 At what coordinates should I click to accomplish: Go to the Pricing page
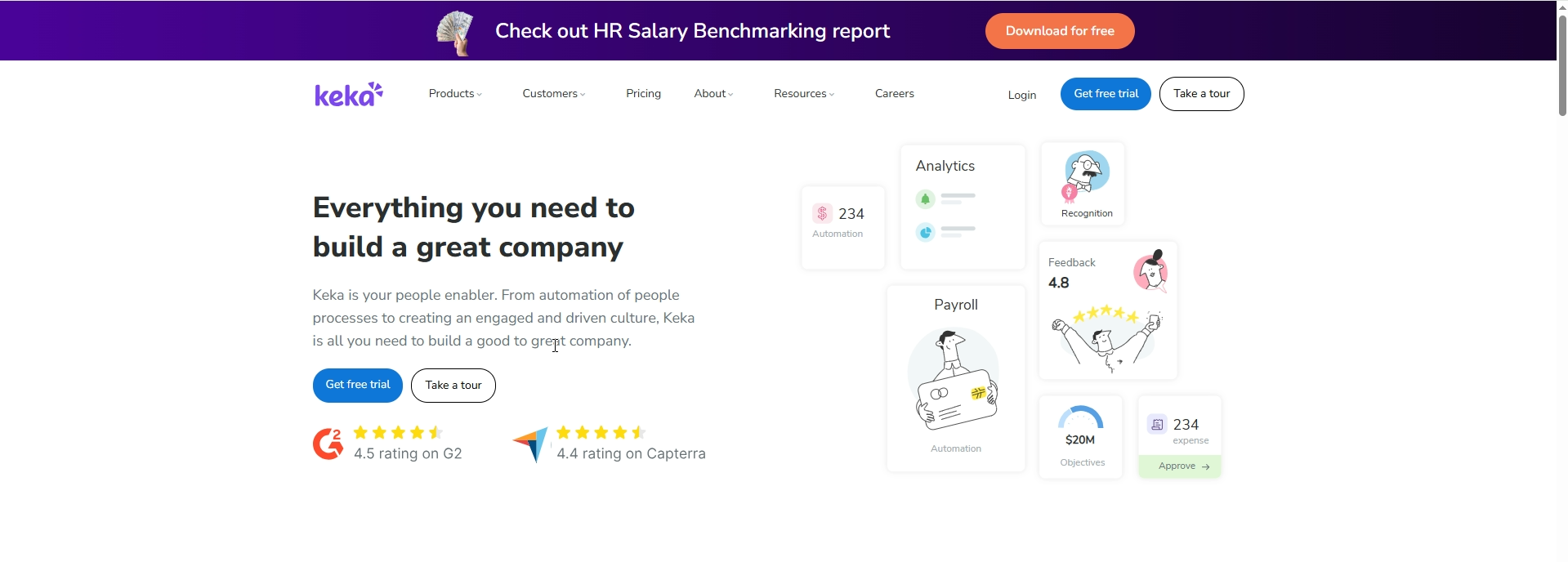(643, 94)
